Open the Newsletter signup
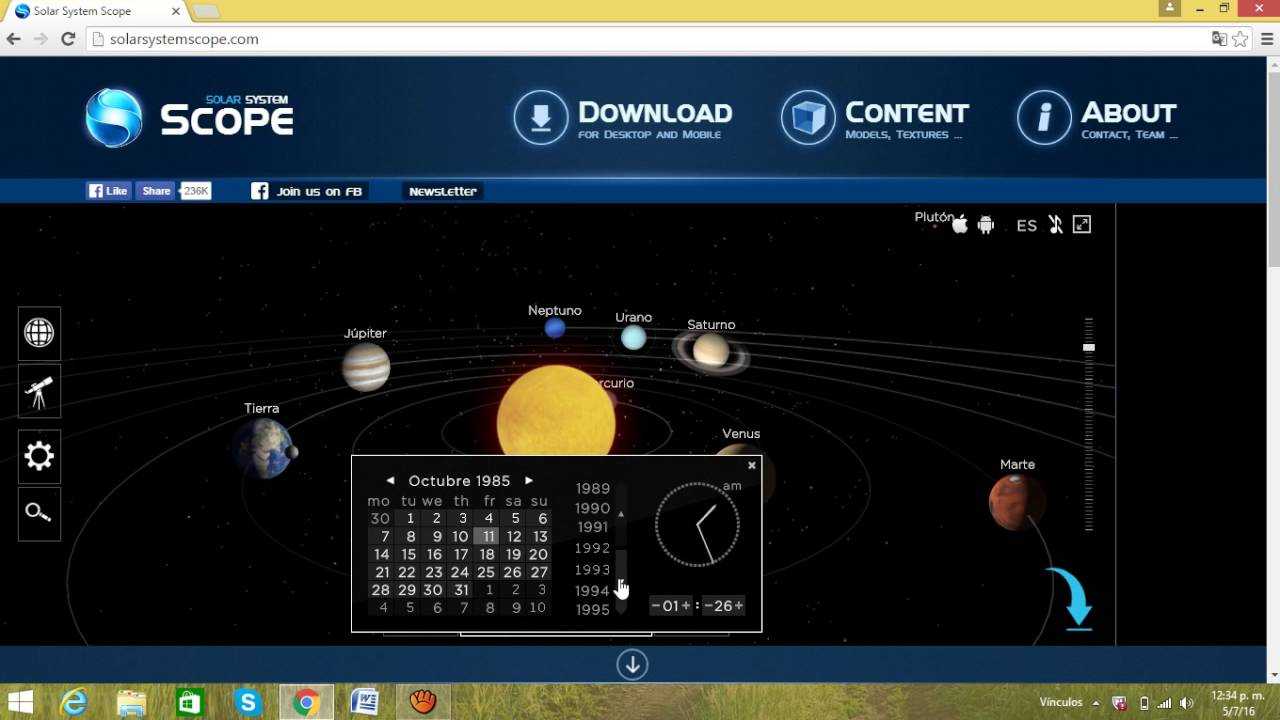 point(443,191)
